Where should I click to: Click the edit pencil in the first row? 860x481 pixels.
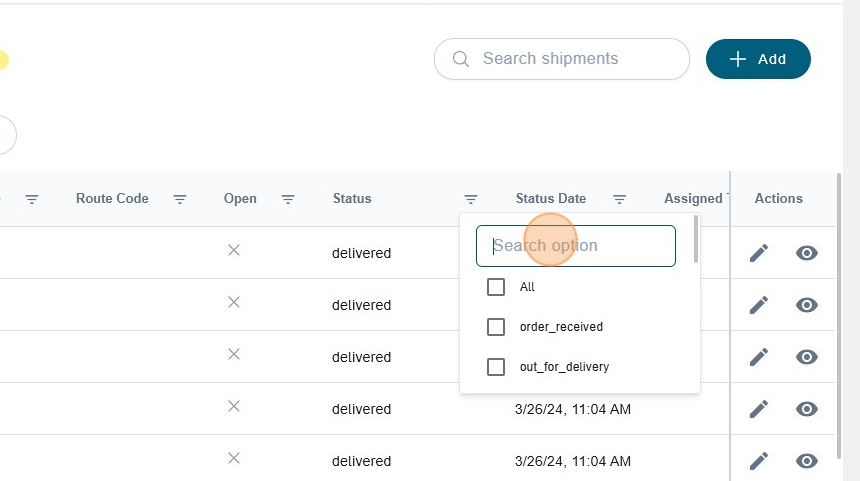[x=759, y=253]
